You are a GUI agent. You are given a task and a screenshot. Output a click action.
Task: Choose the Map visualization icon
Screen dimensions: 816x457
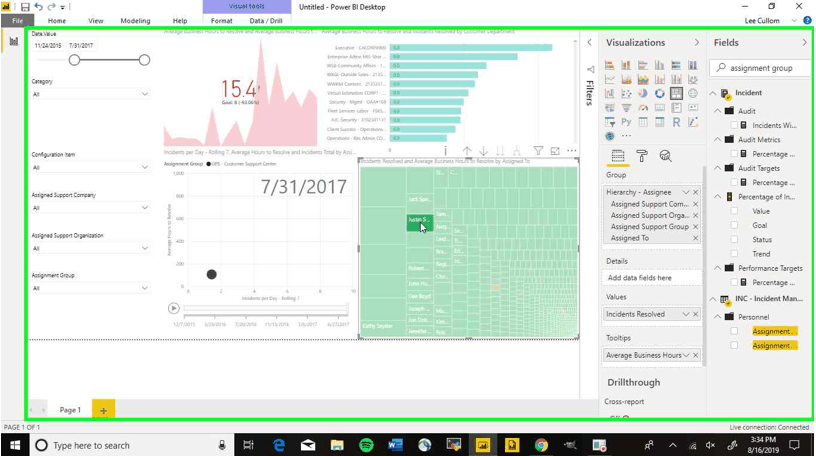[693, 94]
